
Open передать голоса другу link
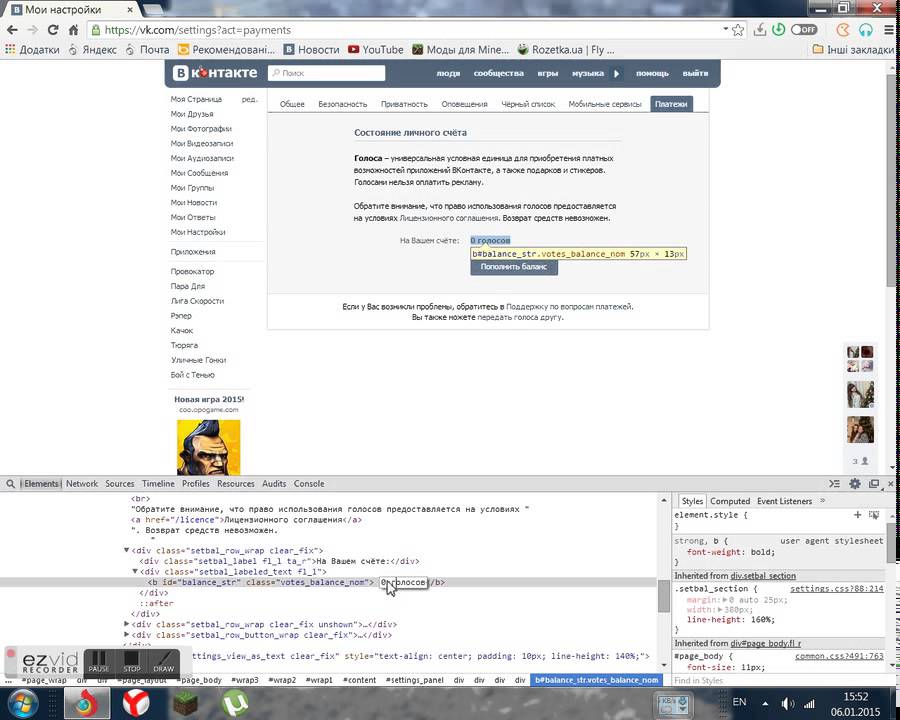point(519,317)
